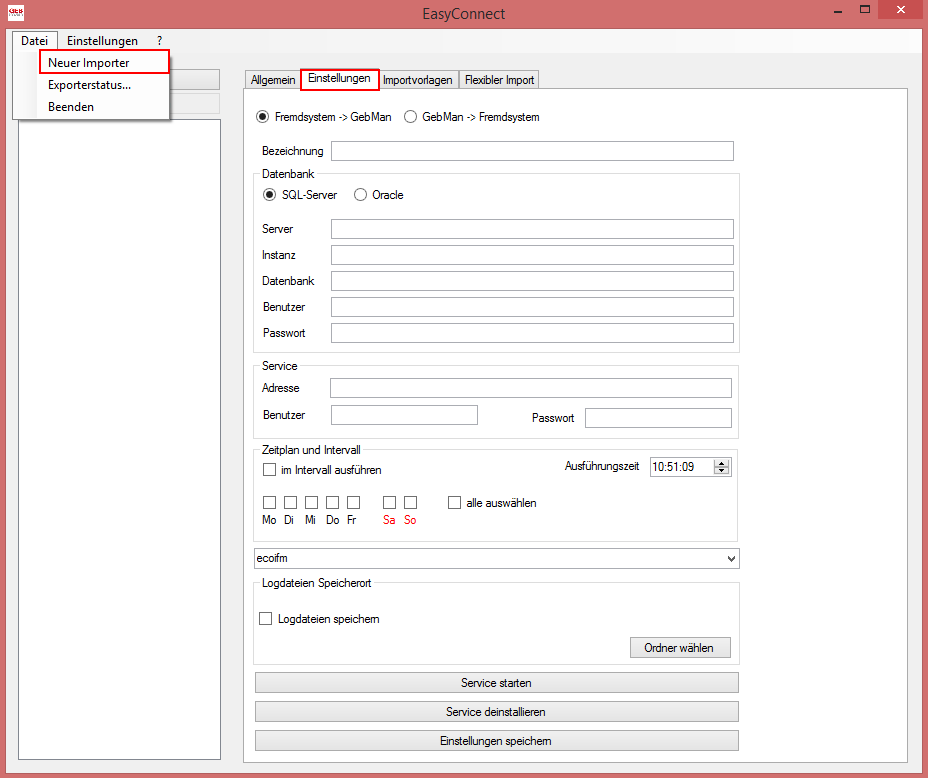This screenshot has height=778, width=928.
Task: Enable "Logdateien speichern"
Action: [x=265, y=618]
